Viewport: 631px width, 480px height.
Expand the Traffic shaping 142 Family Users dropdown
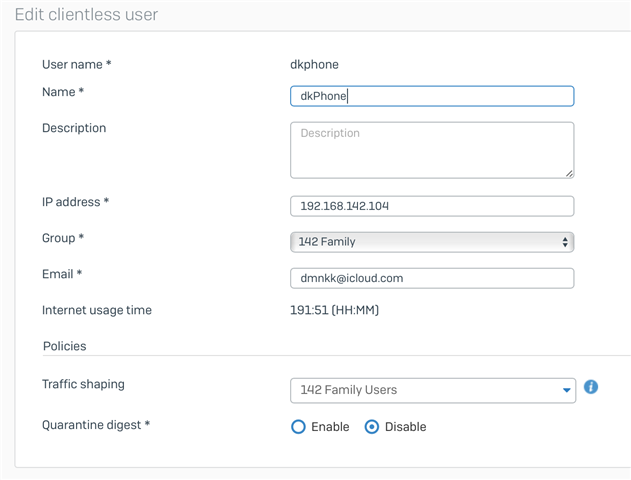(x=431, y=390)
